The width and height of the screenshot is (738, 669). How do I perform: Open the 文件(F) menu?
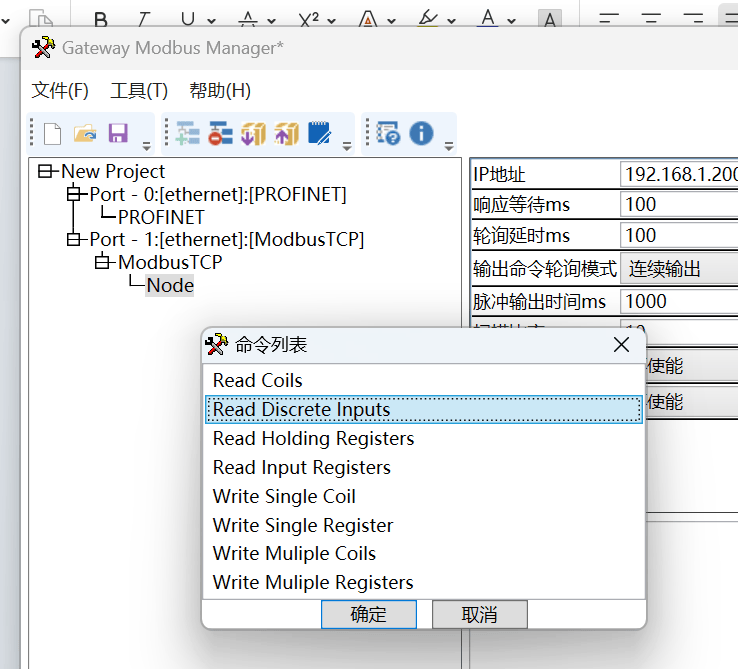tap(60, 90)
